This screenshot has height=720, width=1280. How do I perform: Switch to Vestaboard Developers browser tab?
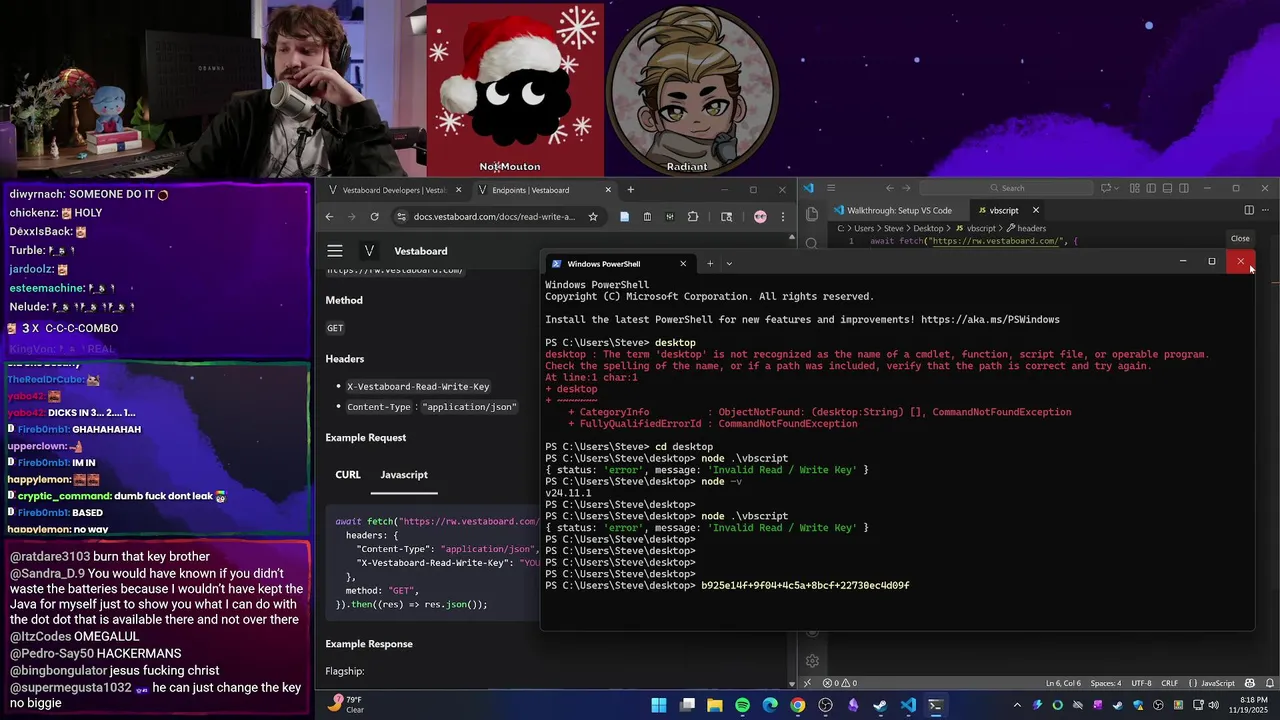pyautogui.click(x=395, y=190)
